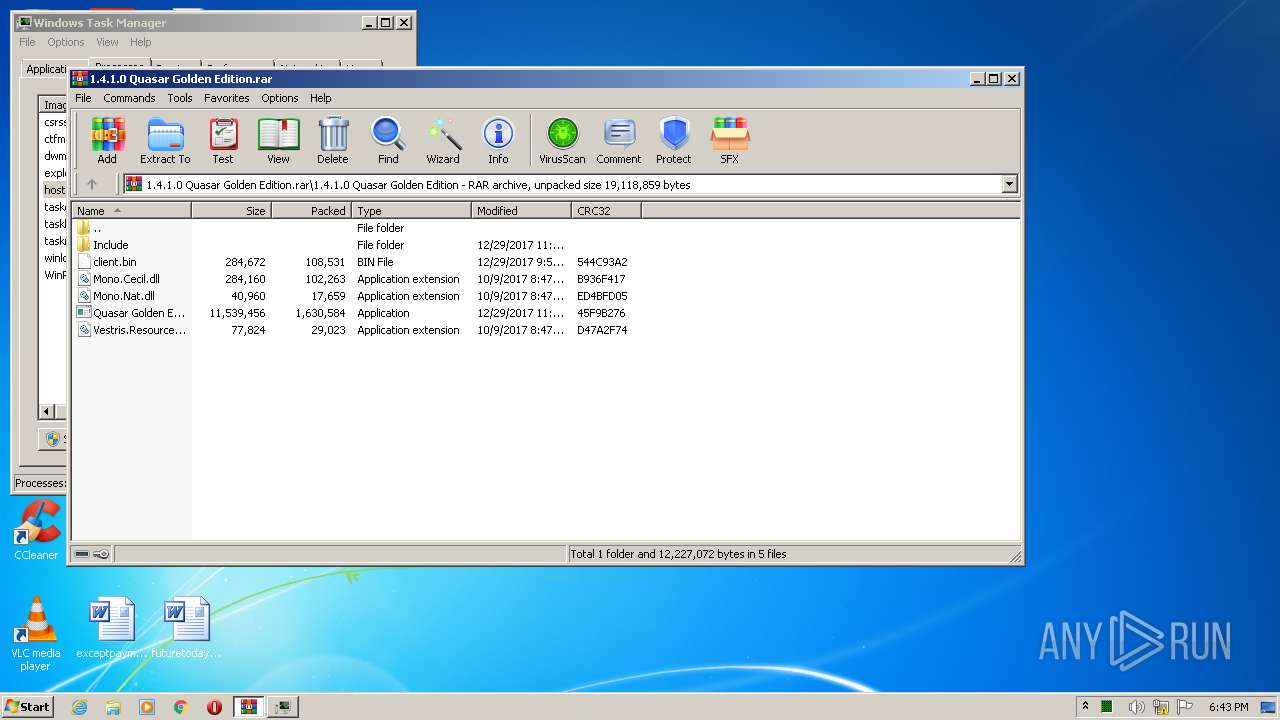Open the WinRAR Help menu
1280x720 pixels.
321,98
